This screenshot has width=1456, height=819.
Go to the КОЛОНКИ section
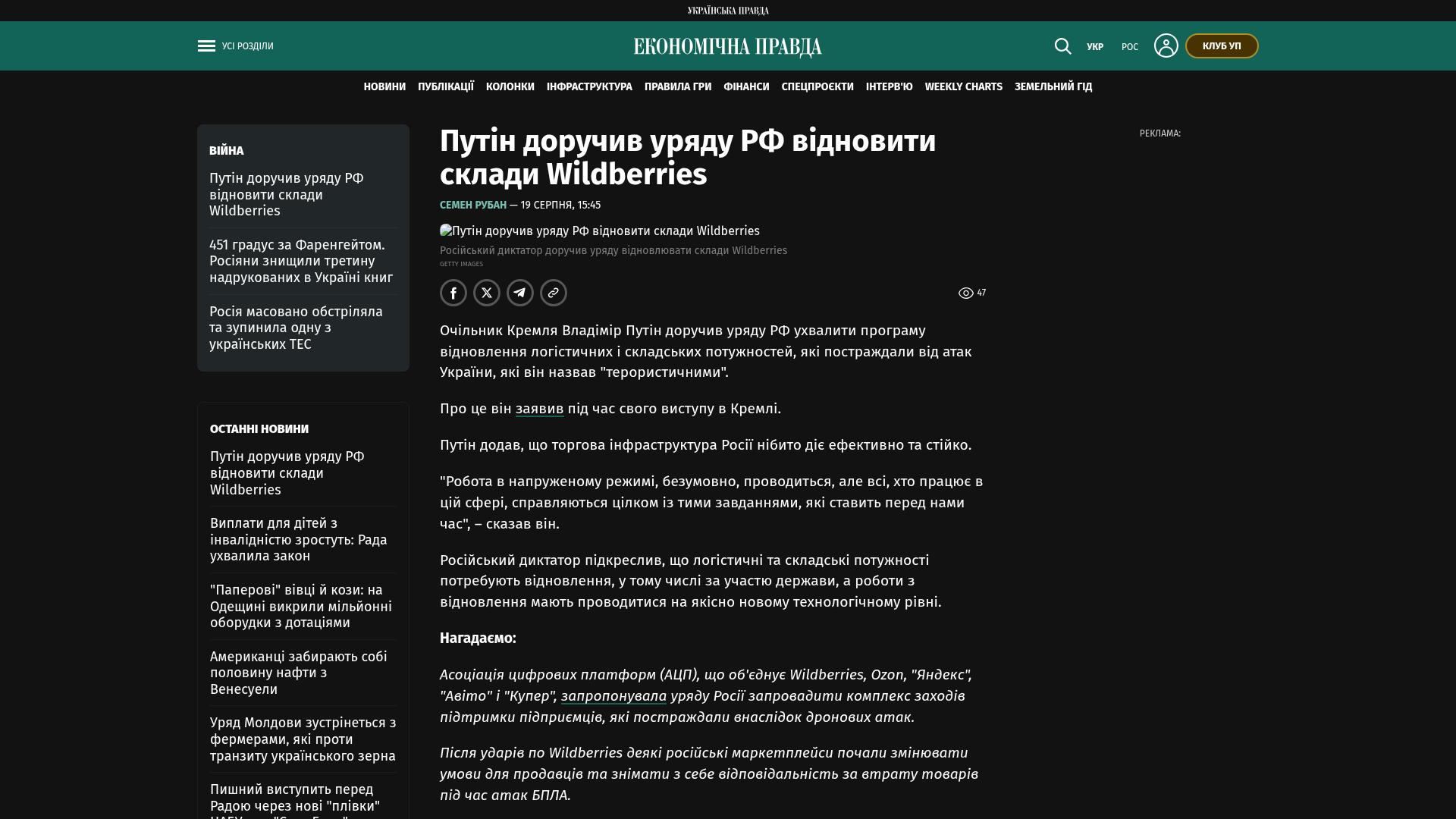coord(510,87)
